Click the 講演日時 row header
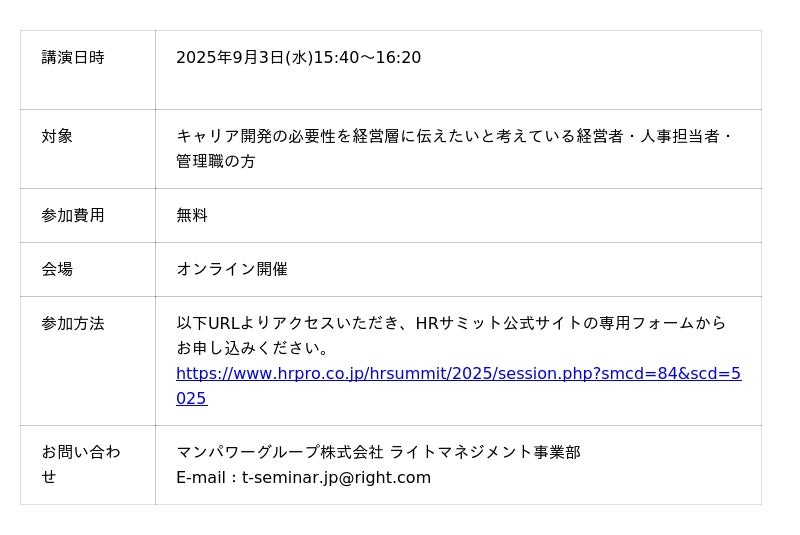Viewport: 800px width, 535px height. click(x=73, y=58)
